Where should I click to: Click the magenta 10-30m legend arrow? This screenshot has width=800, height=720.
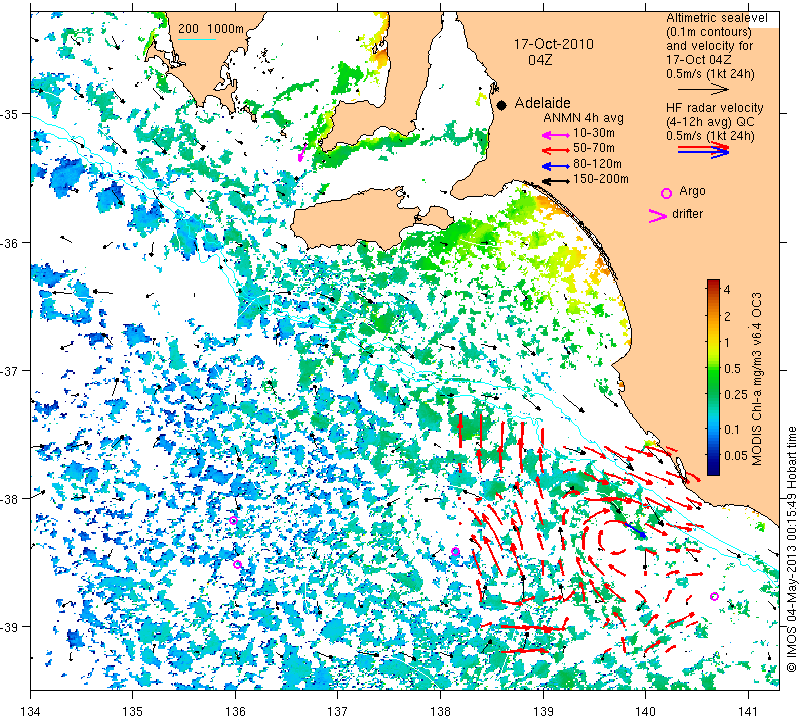tap(556, 136)
